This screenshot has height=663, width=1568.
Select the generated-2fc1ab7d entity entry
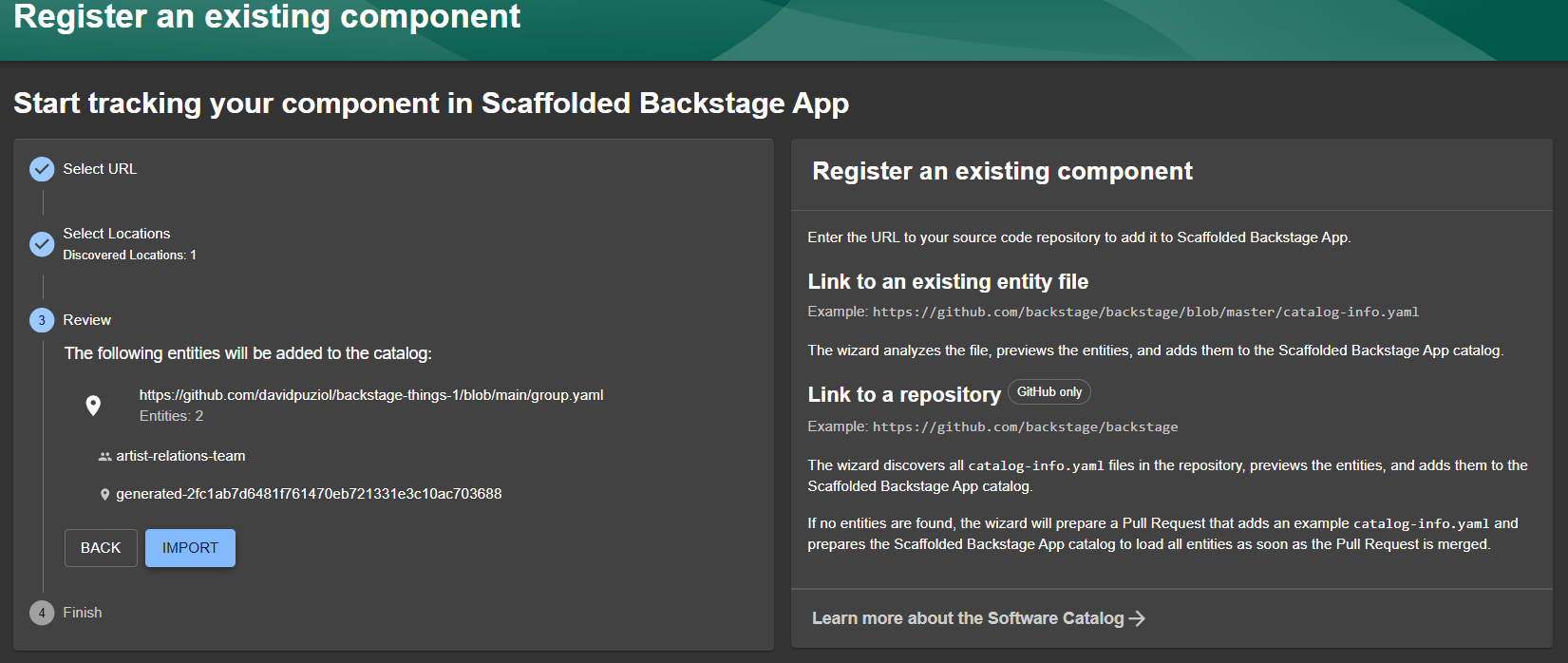click(309, 494)
